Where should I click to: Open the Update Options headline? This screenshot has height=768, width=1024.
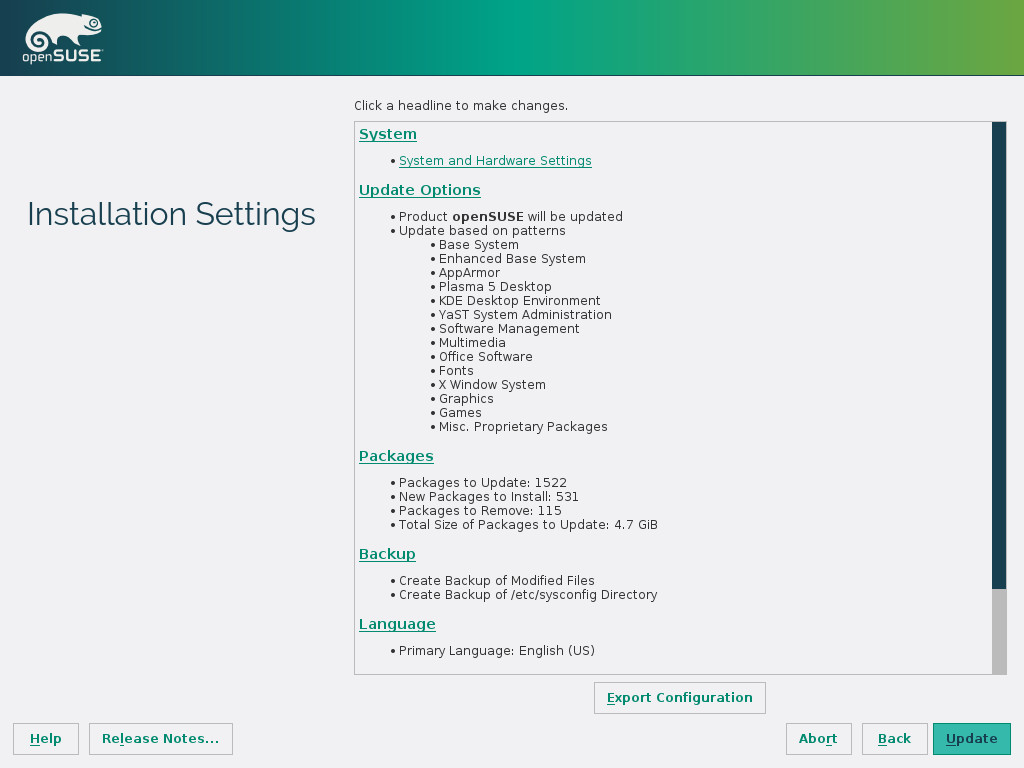click(419, 190)
